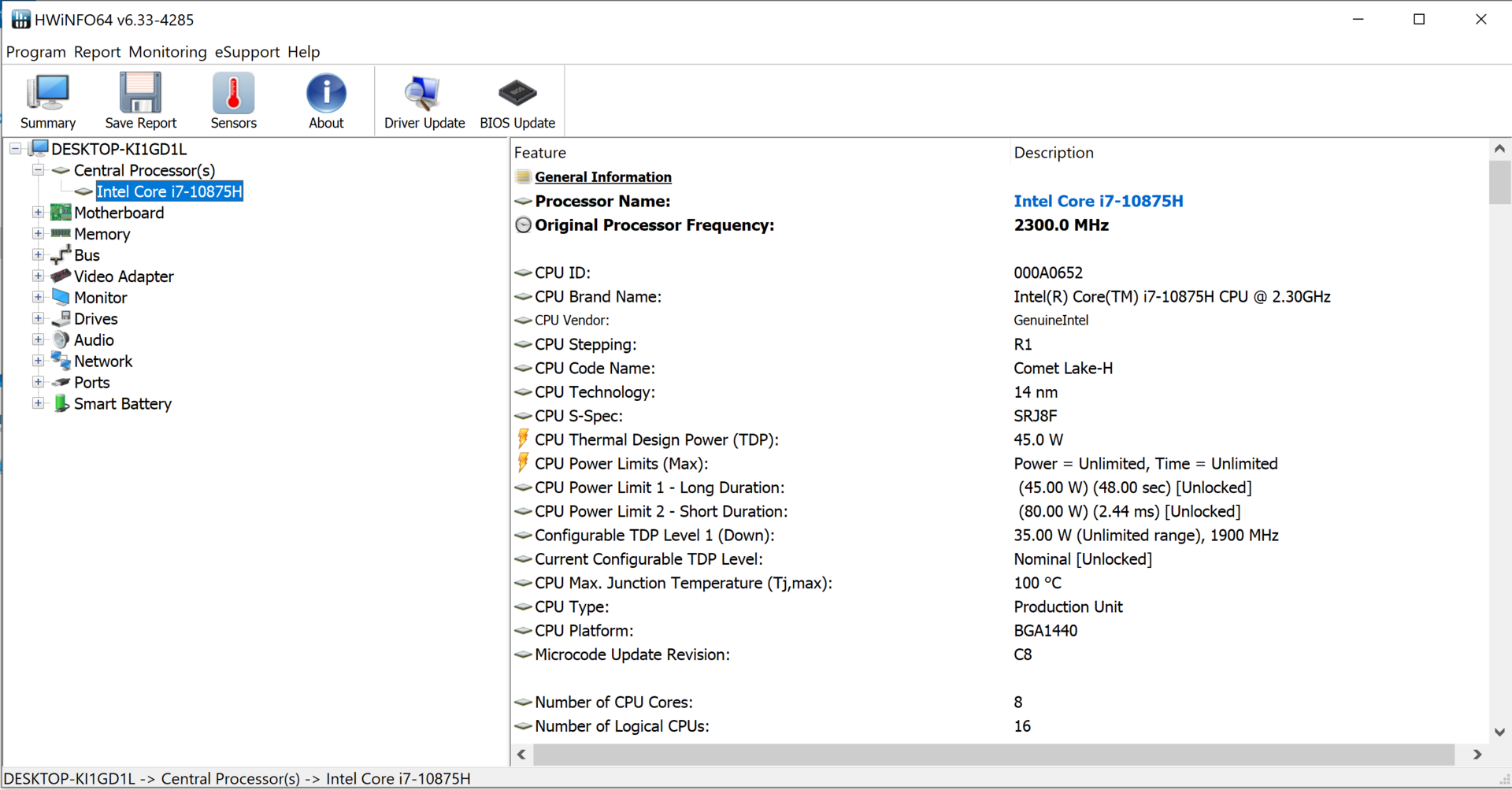
Task: Expand the Drives tree node
Action: coord(38,319)
